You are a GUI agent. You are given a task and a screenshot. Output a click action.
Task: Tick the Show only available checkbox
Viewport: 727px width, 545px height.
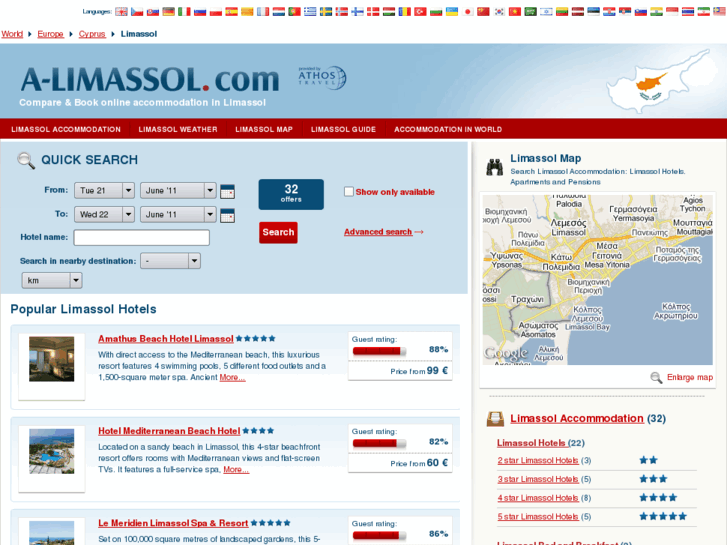click(x=349, y=192)
